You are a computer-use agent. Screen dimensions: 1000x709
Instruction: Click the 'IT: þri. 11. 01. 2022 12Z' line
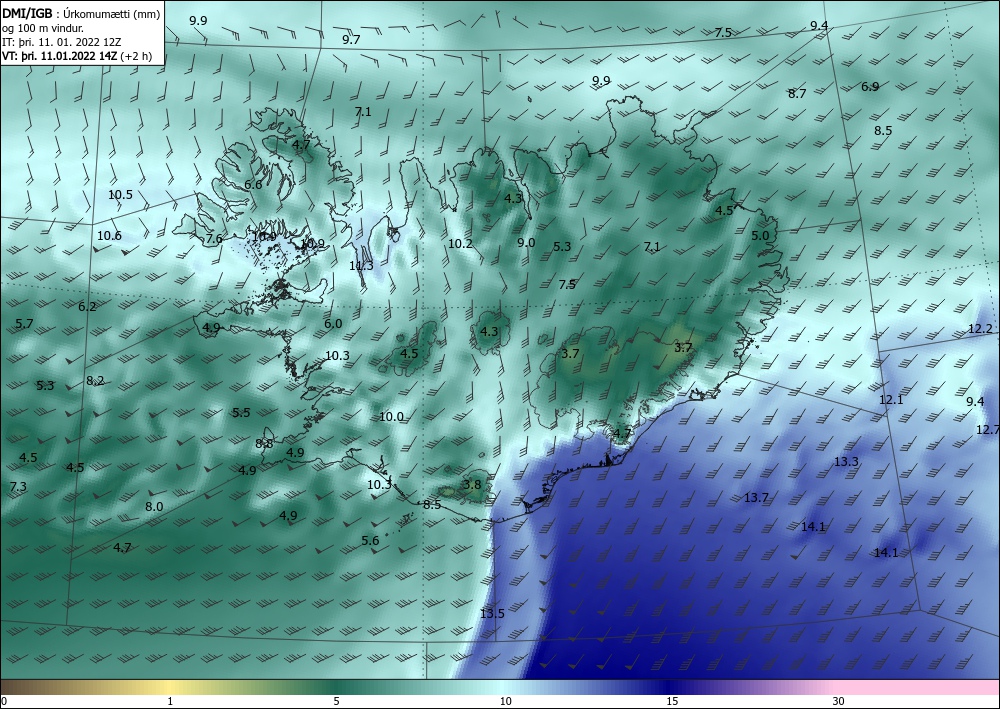click(x=62, y=42)
